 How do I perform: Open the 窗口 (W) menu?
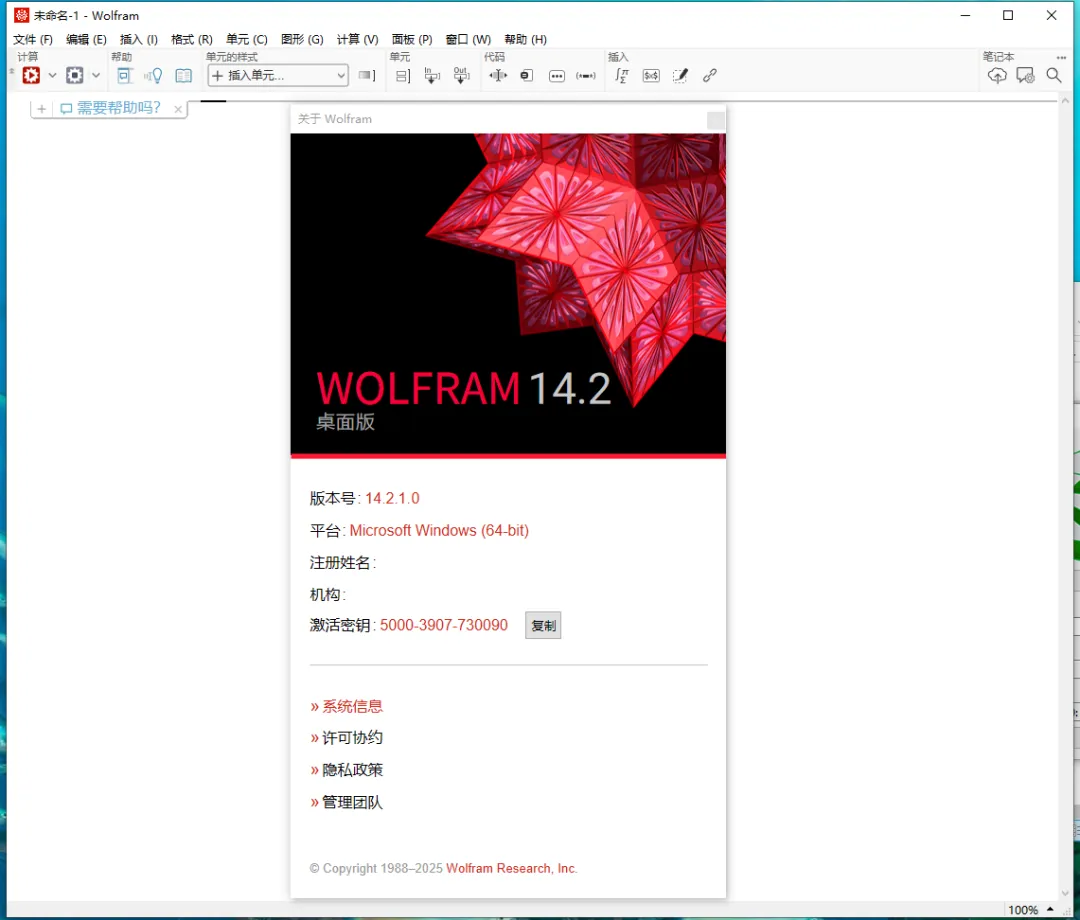coord(468,39)
